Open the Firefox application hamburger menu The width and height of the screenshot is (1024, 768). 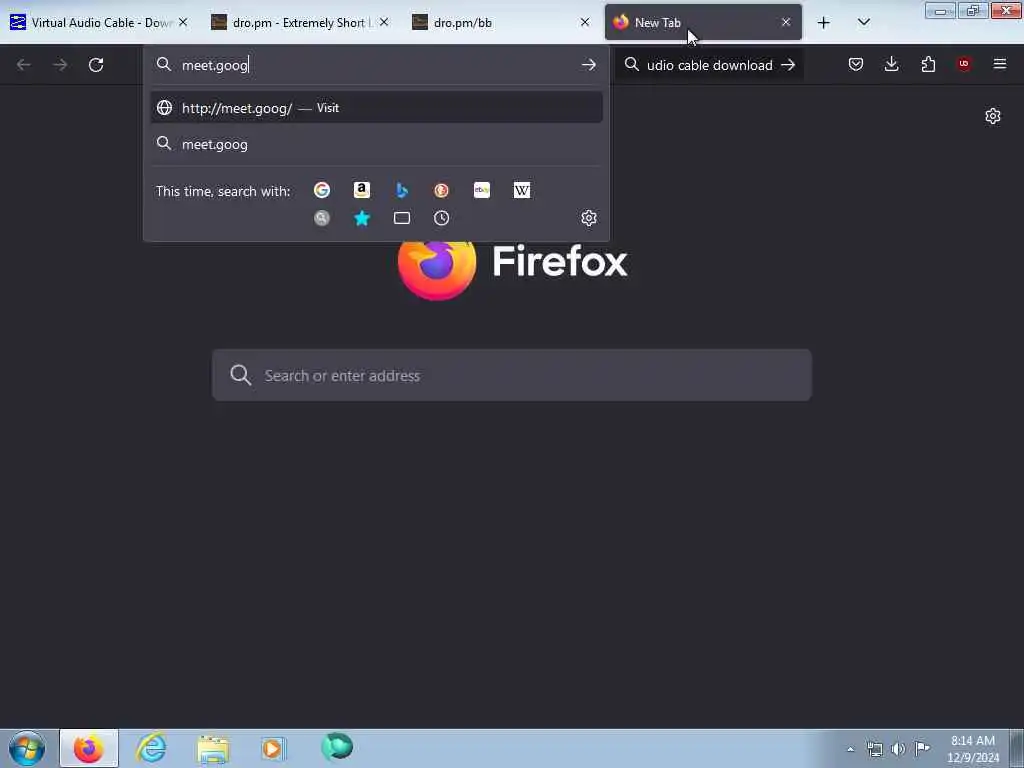[999, 64]
